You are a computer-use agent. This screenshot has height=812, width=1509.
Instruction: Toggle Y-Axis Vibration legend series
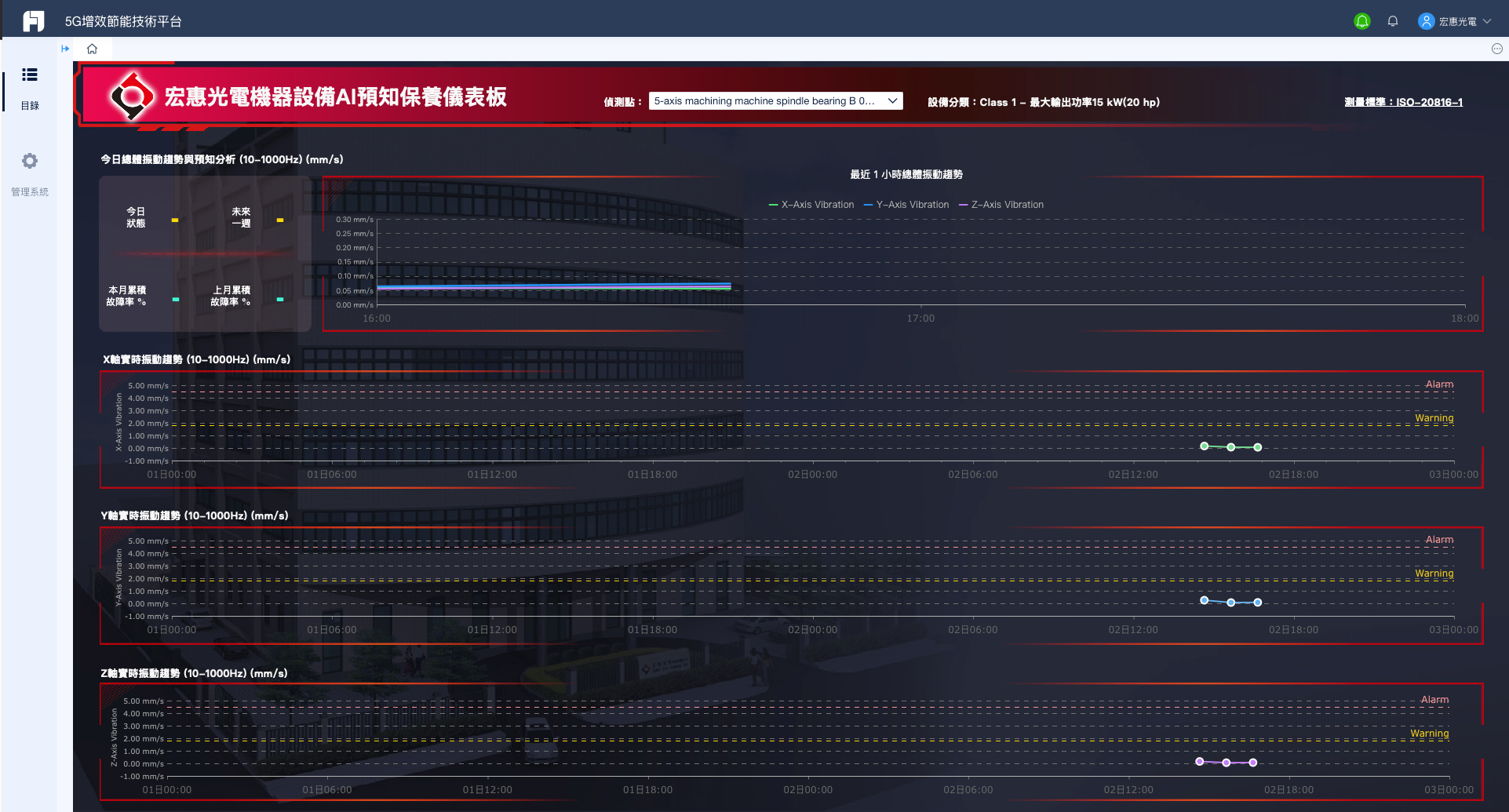(906, 205)
